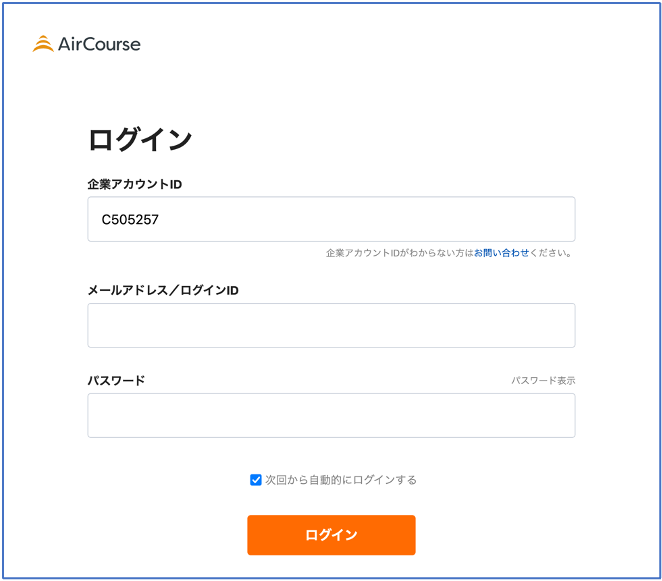
Task: Toggle the auto-login checkbox
Action: click(x=255, y=480)
